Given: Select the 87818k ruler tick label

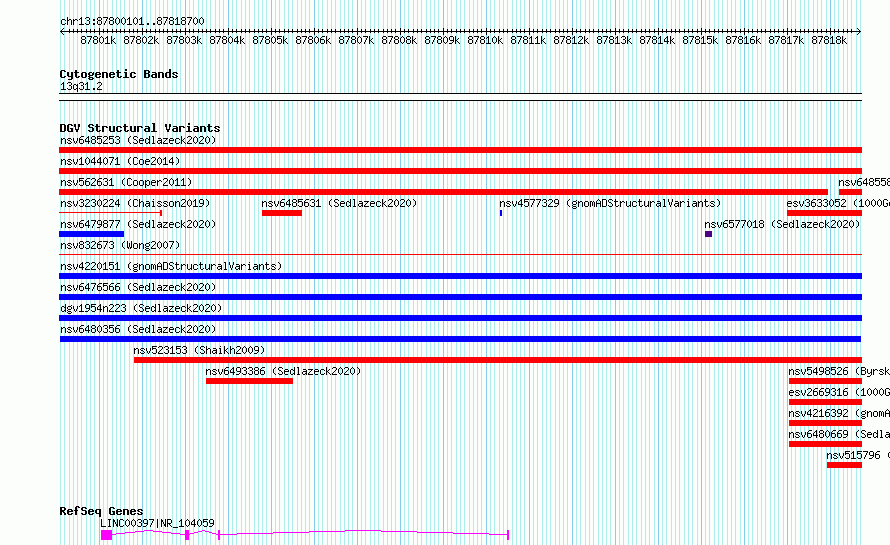Looking at the screenshot, I should [829, 40].
